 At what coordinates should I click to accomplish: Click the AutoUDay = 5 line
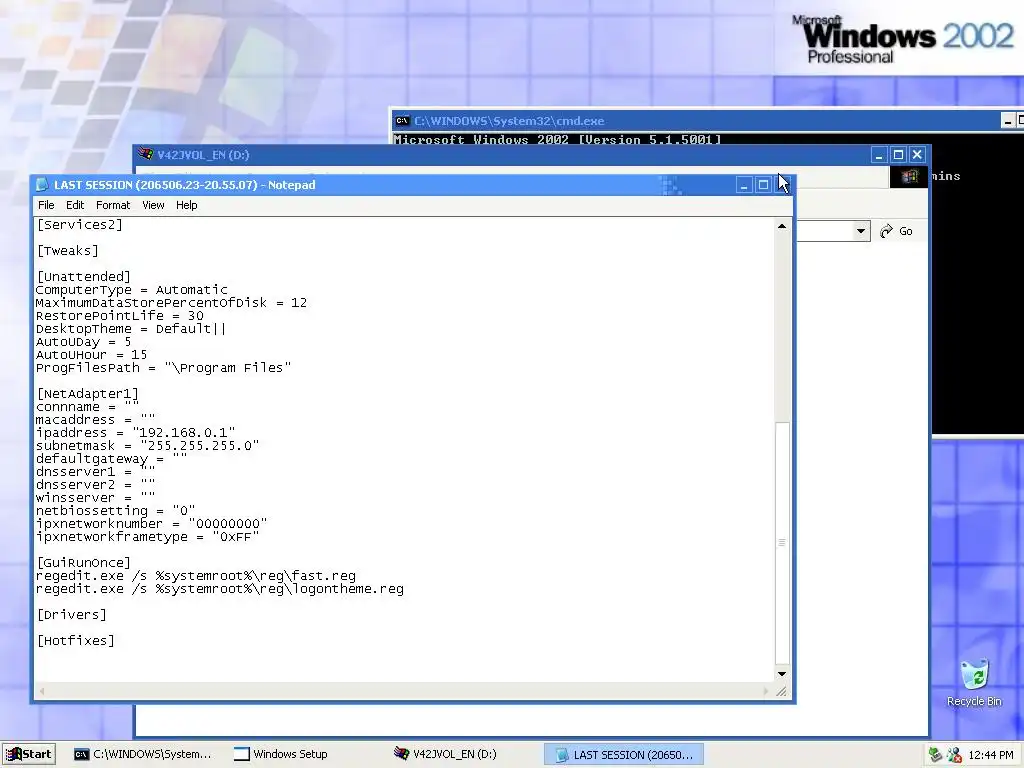83,342
